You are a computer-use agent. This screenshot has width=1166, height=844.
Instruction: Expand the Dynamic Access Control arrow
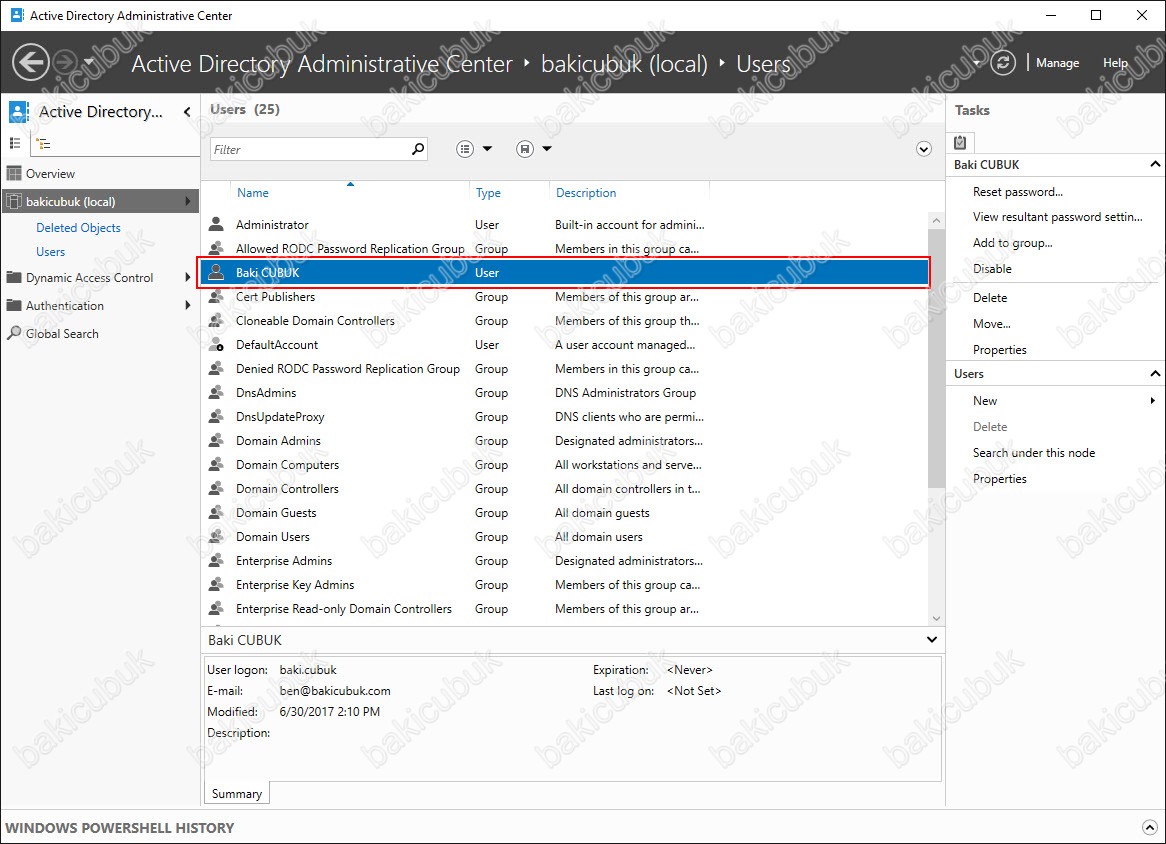click(x=187, y=277)
